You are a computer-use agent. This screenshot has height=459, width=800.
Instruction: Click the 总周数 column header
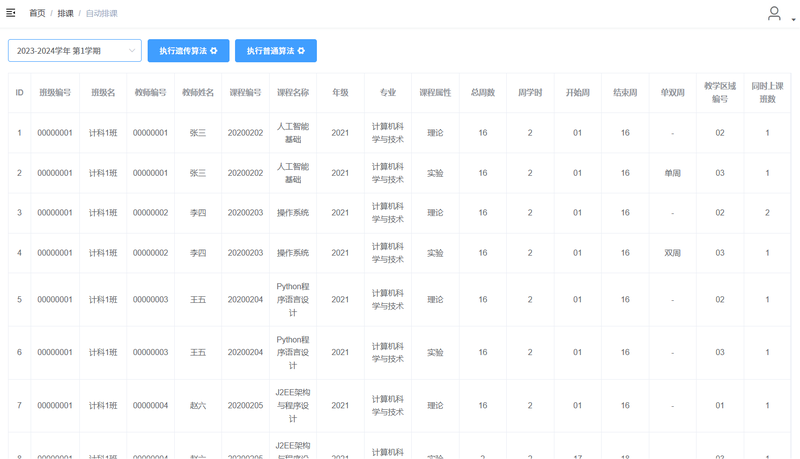coord(483,93)
